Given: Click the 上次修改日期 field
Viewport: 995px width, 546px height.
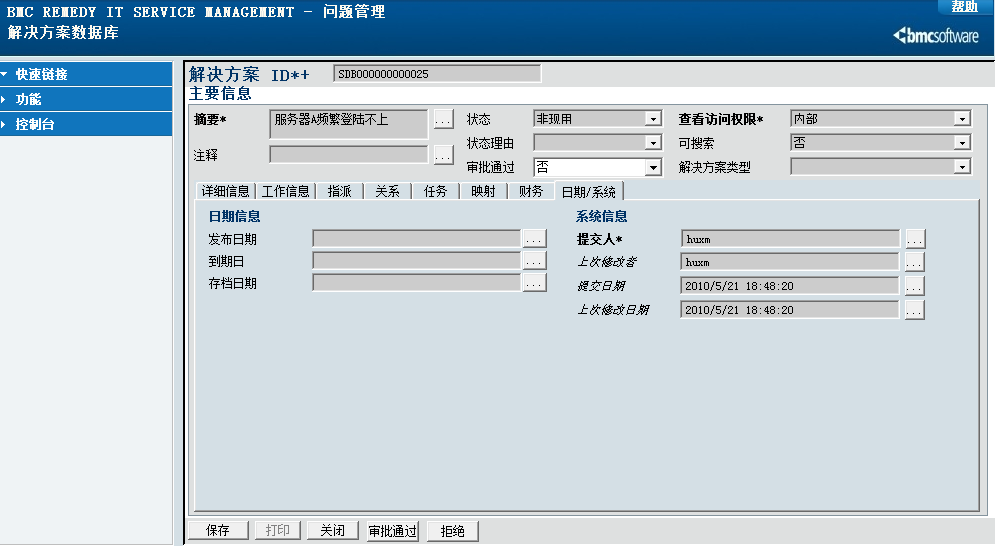Looking at the screenshot, I should click(x=790, y=310).
